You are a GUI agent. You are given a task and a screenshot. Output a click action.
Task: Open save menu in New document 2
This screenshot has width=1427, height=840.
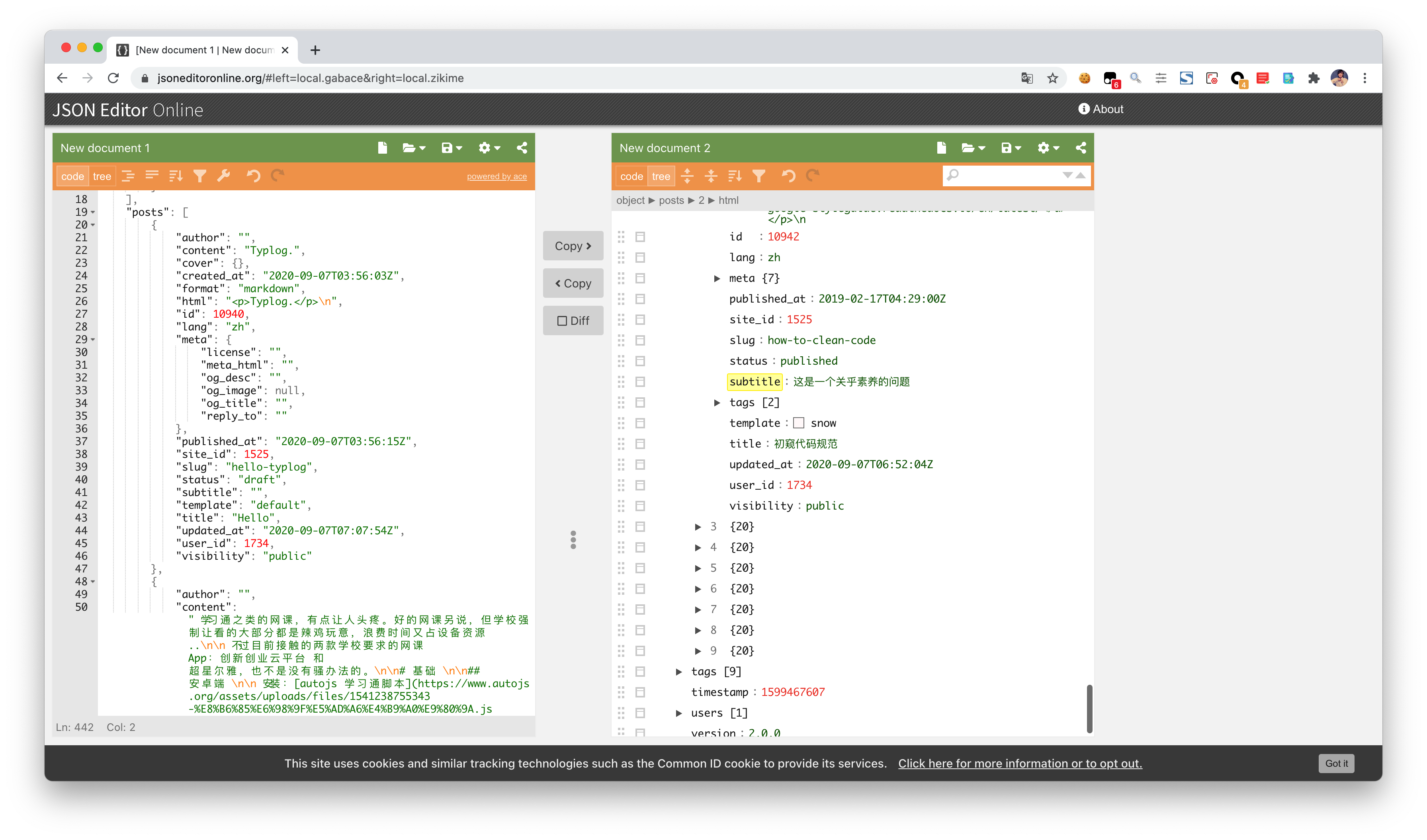[x=1011, y=148]
